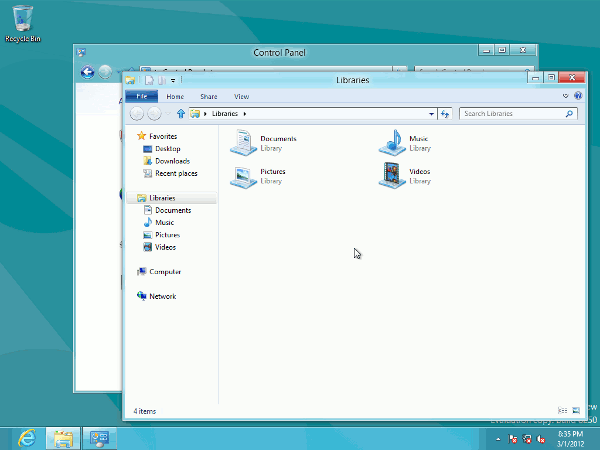Image resolution: width=600 pixels, height=450 pixels.
Task: Open the Help question mark icon
Action: pyautogui.click(x=578, y=96)
